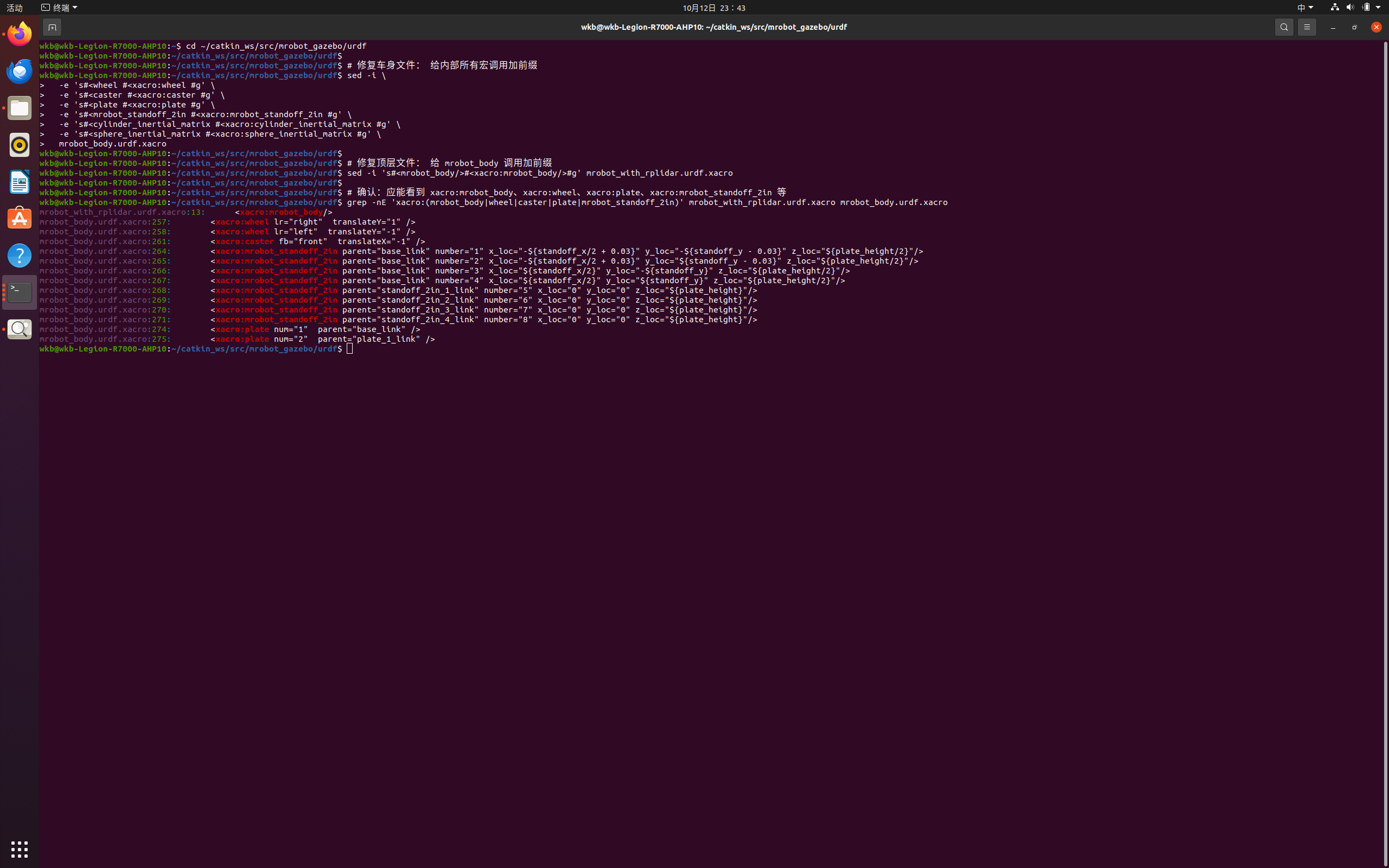
Task: Click grep line 274 xacro:plate num="1"
Action: [230, 329]
